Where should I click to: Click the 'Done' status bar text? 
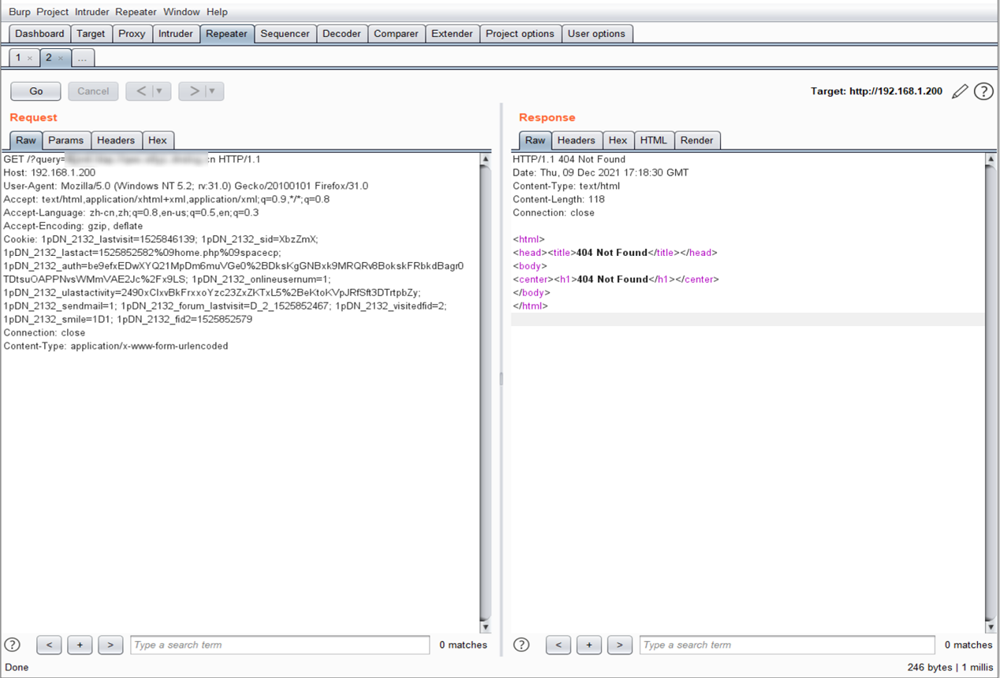pyautogui.click(x=17, y=667)
